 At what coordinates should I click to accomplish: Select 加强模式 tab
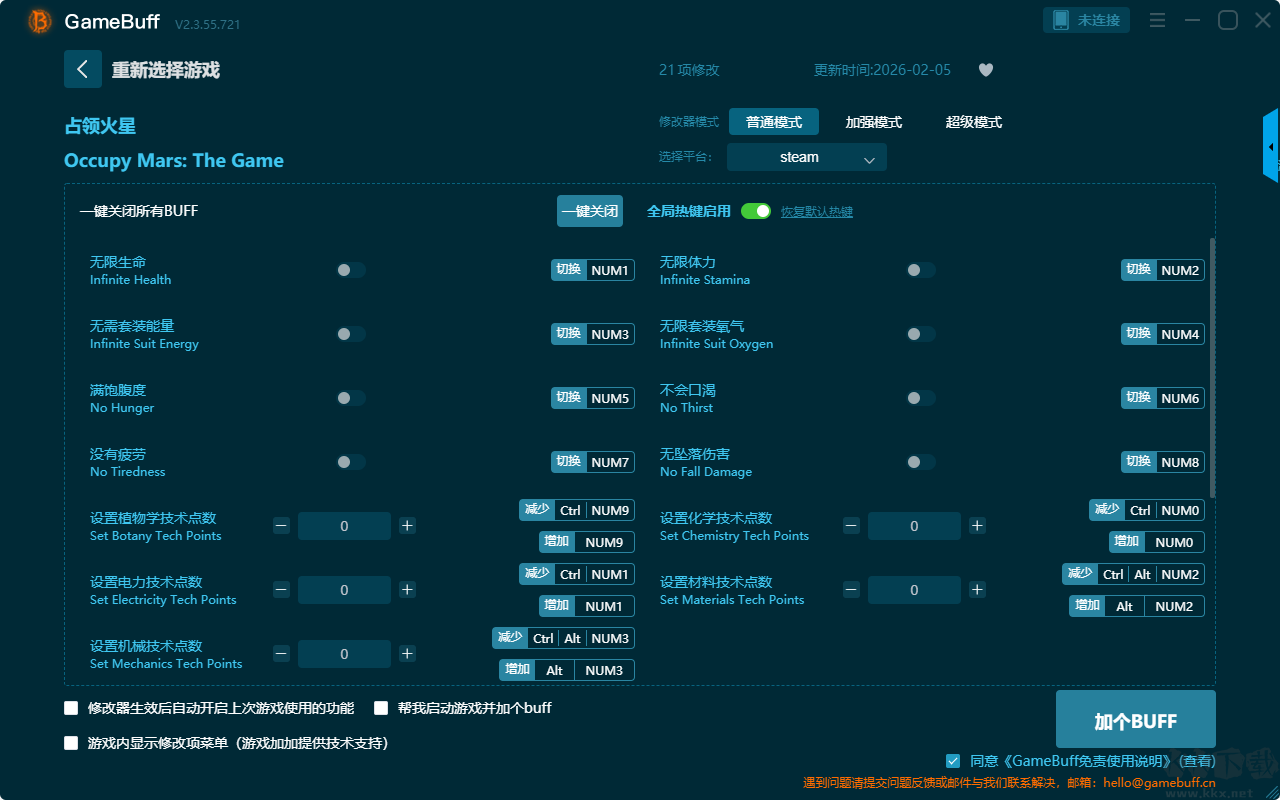pyautogui.click(x=874, y=122)
